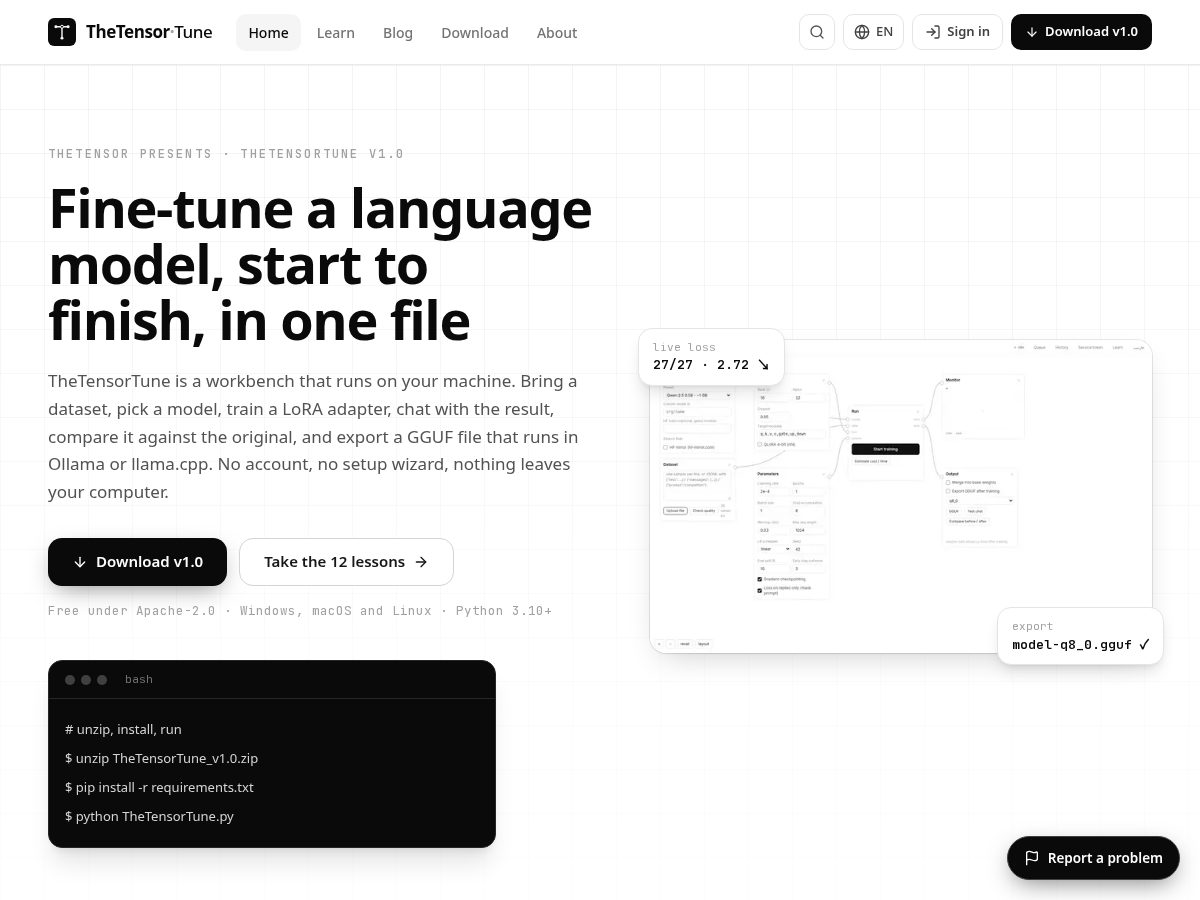Open the Learn nav item

[x=336, y=33]
